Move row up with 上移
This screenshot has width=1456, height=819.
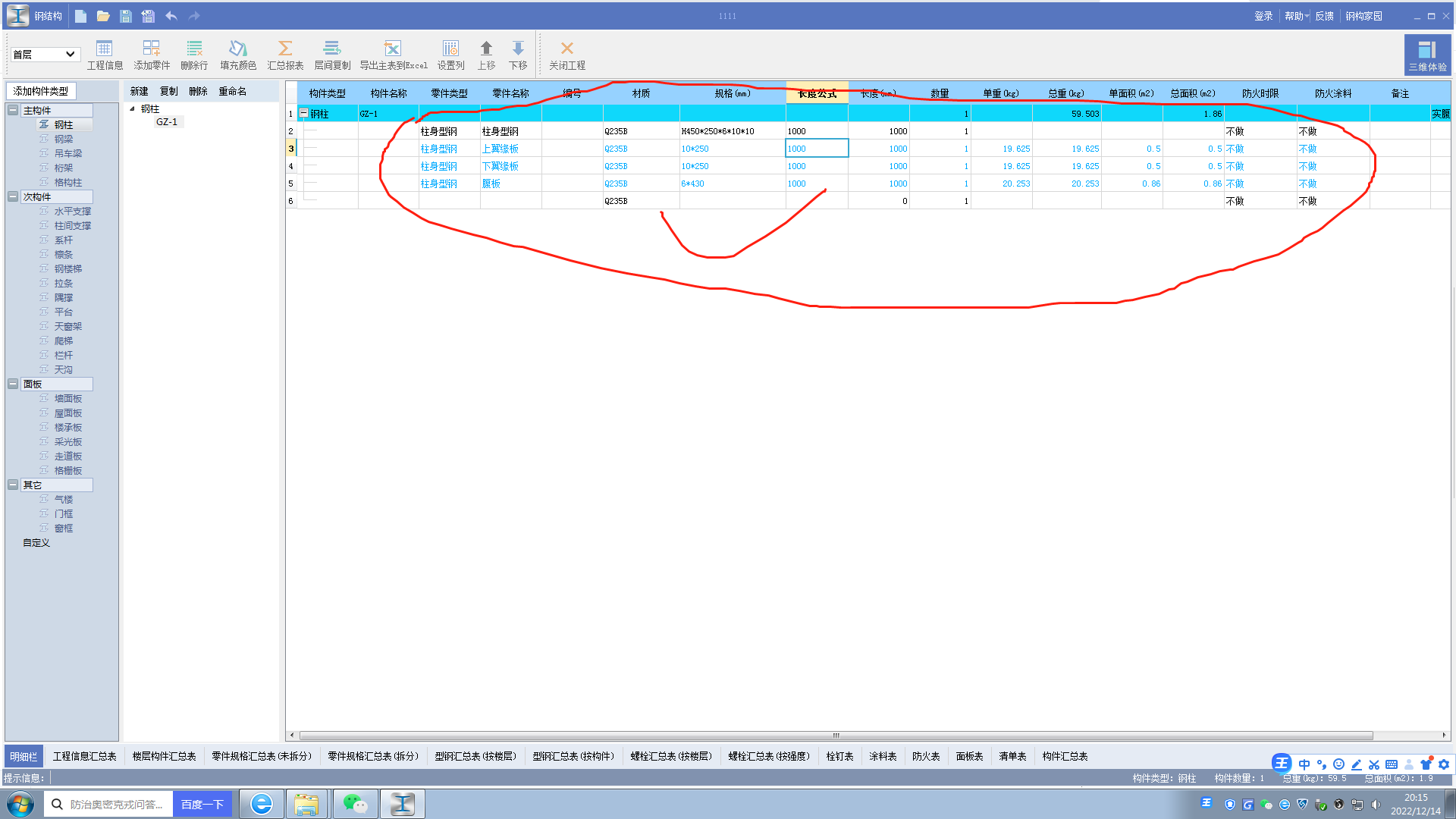tap(486, 55)
